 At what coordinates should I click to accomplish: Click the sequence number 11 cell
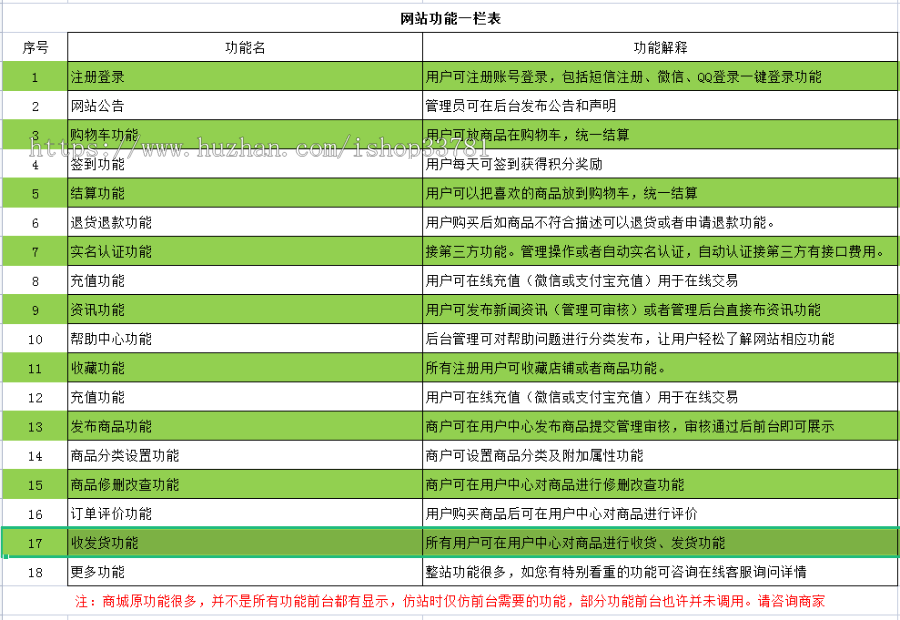click(x=35, y=368)
